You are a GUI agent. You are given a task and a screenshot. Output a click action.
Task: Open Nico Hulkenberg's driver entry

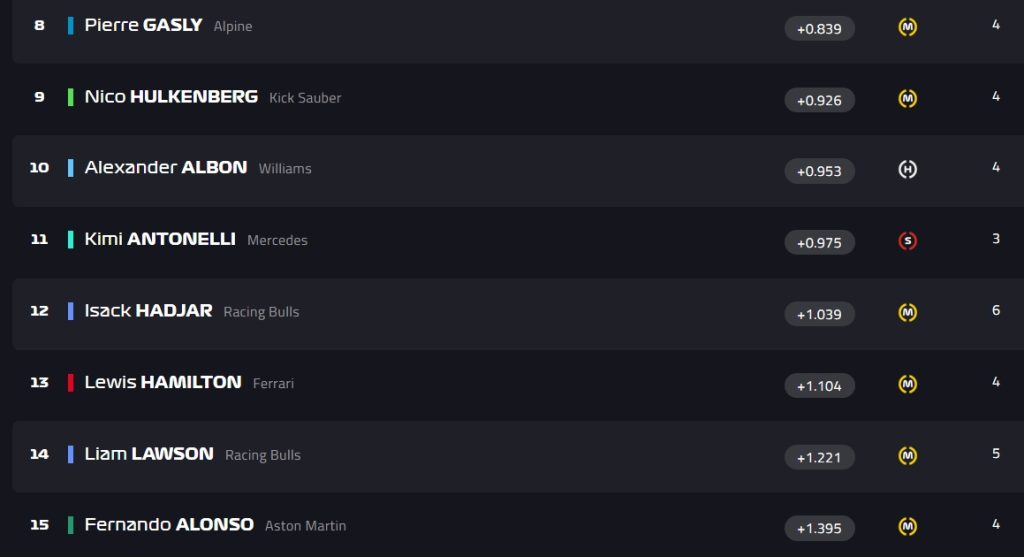tap(171, 97)
